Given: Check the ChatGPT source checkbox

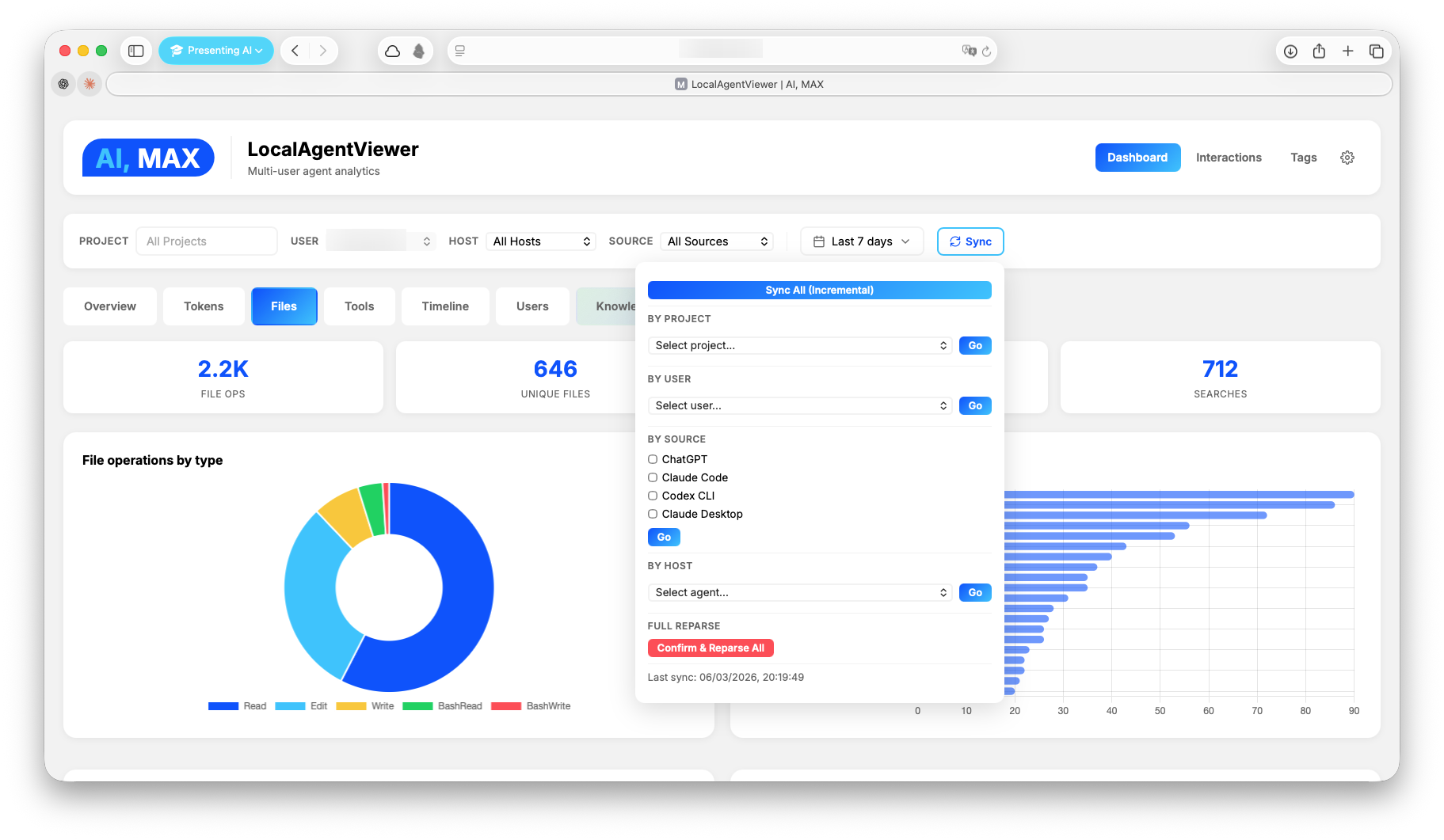Looking at the screenshot, I should (x=652, y=459).
